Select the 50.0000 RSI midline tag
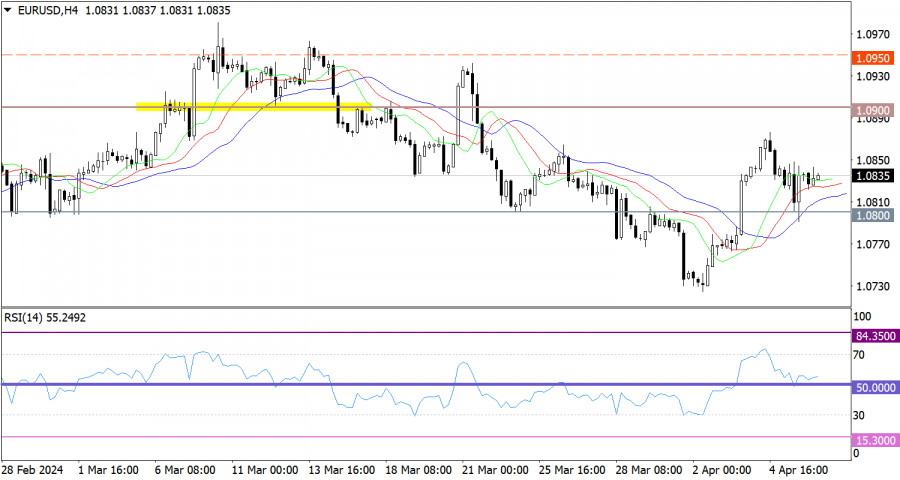Image resolution: width=900 pixels, height=480 pixels. (876, 388)
